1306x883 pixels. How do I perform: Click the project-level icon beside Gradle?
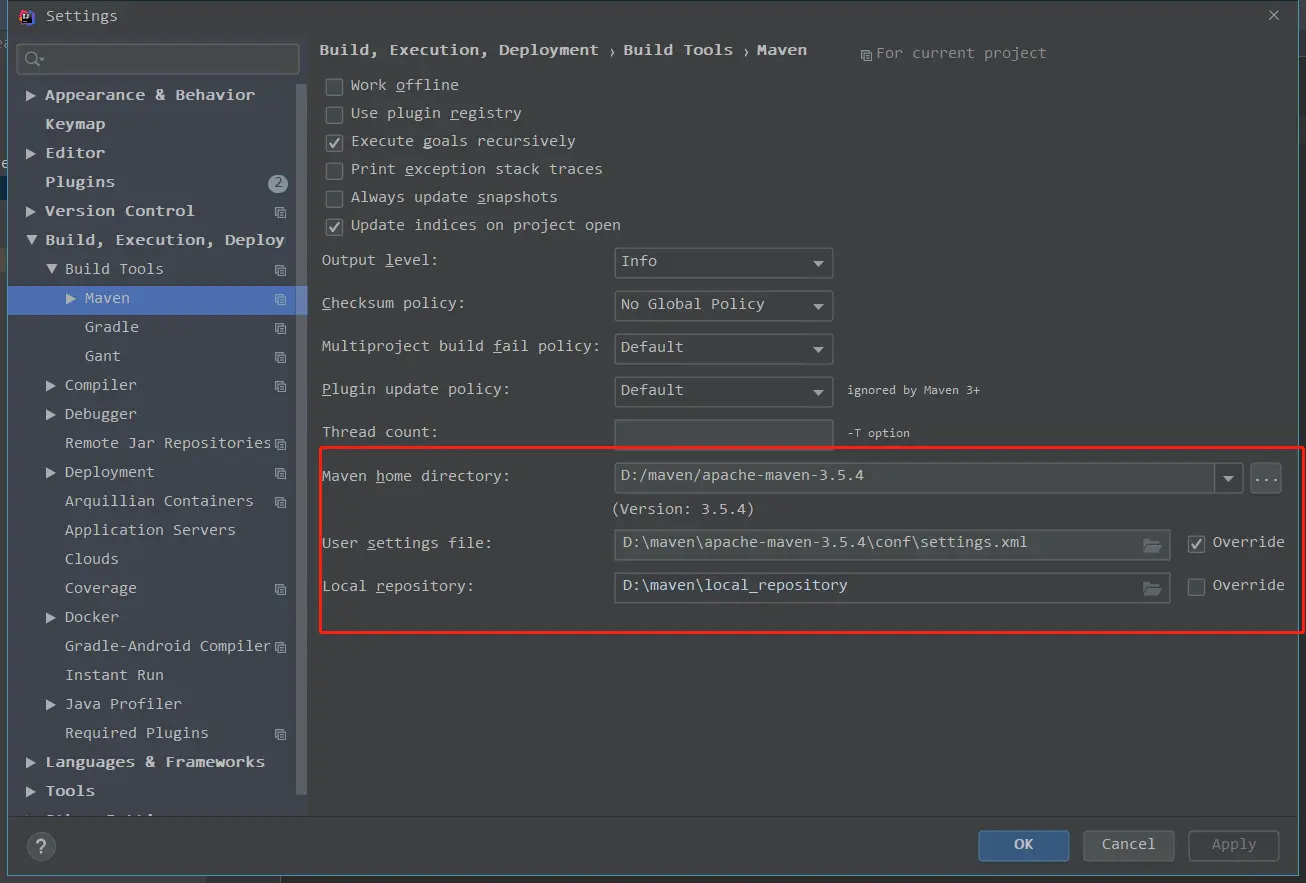click(280, 328)
